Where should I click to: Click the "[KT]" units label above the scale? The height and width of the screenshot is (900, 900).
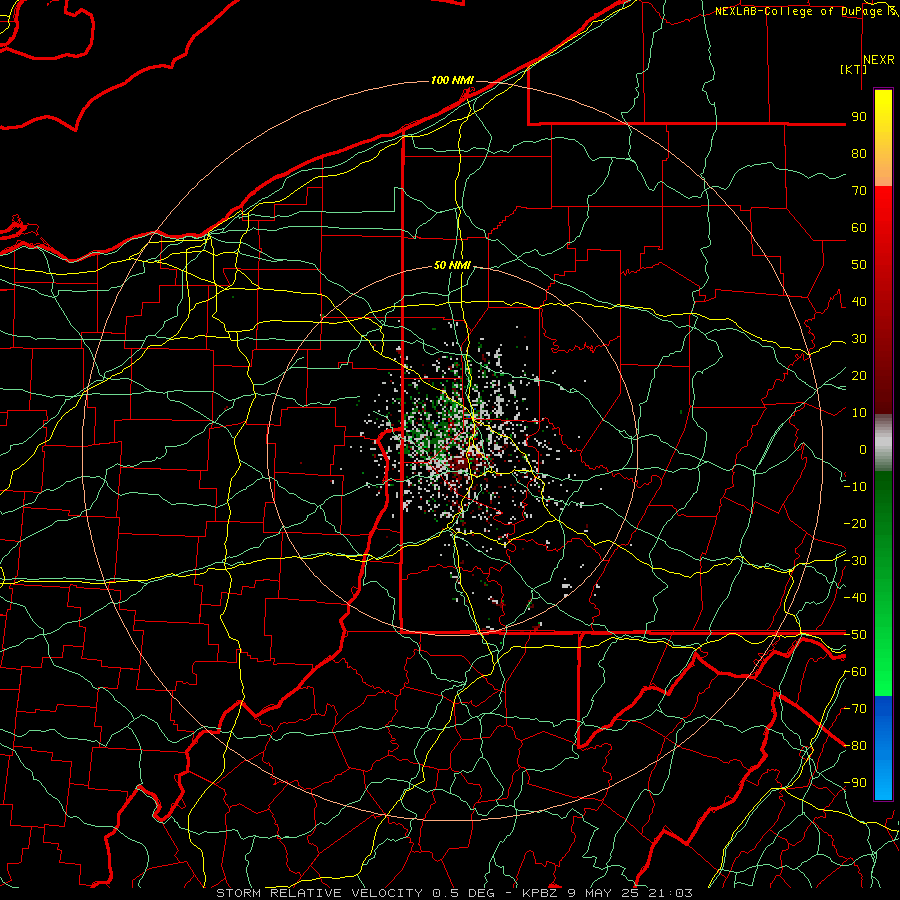pyautogui.click(x=853, y=69)
